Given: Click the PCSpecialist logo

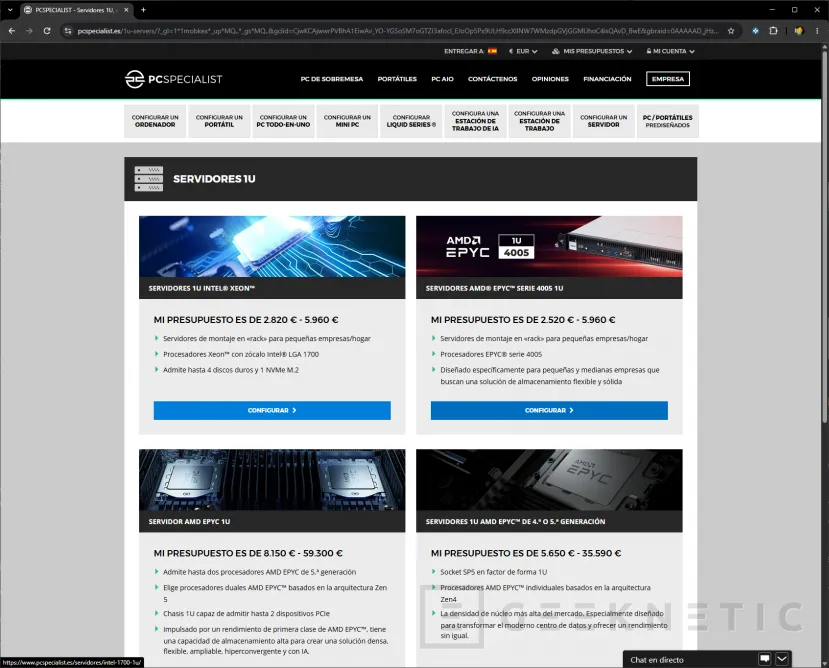Looking at the screenshot, I should tap(173, 79).
